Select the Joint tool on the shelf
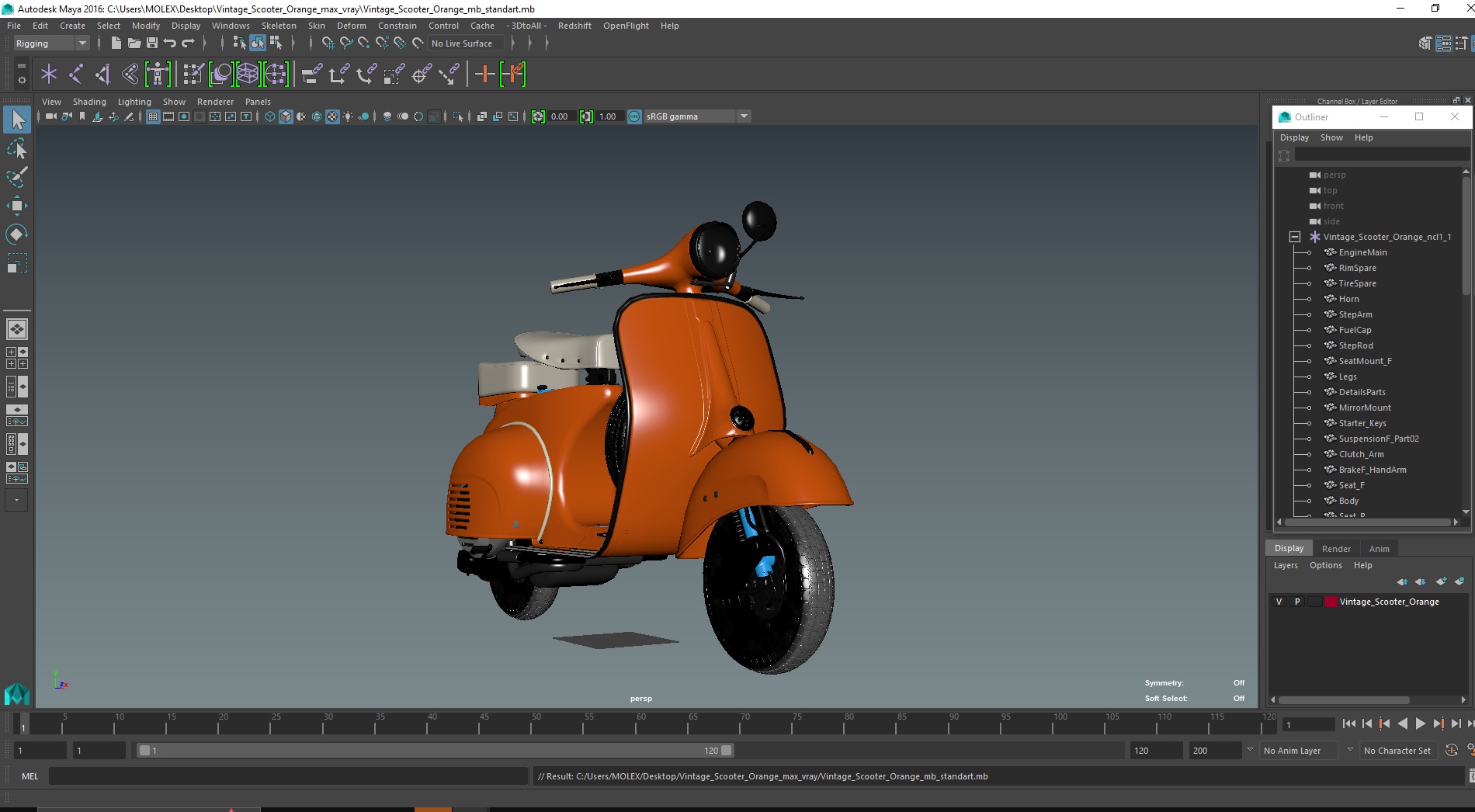The height and width of the screenshot is (812, 1475). (x=76, y=75)
